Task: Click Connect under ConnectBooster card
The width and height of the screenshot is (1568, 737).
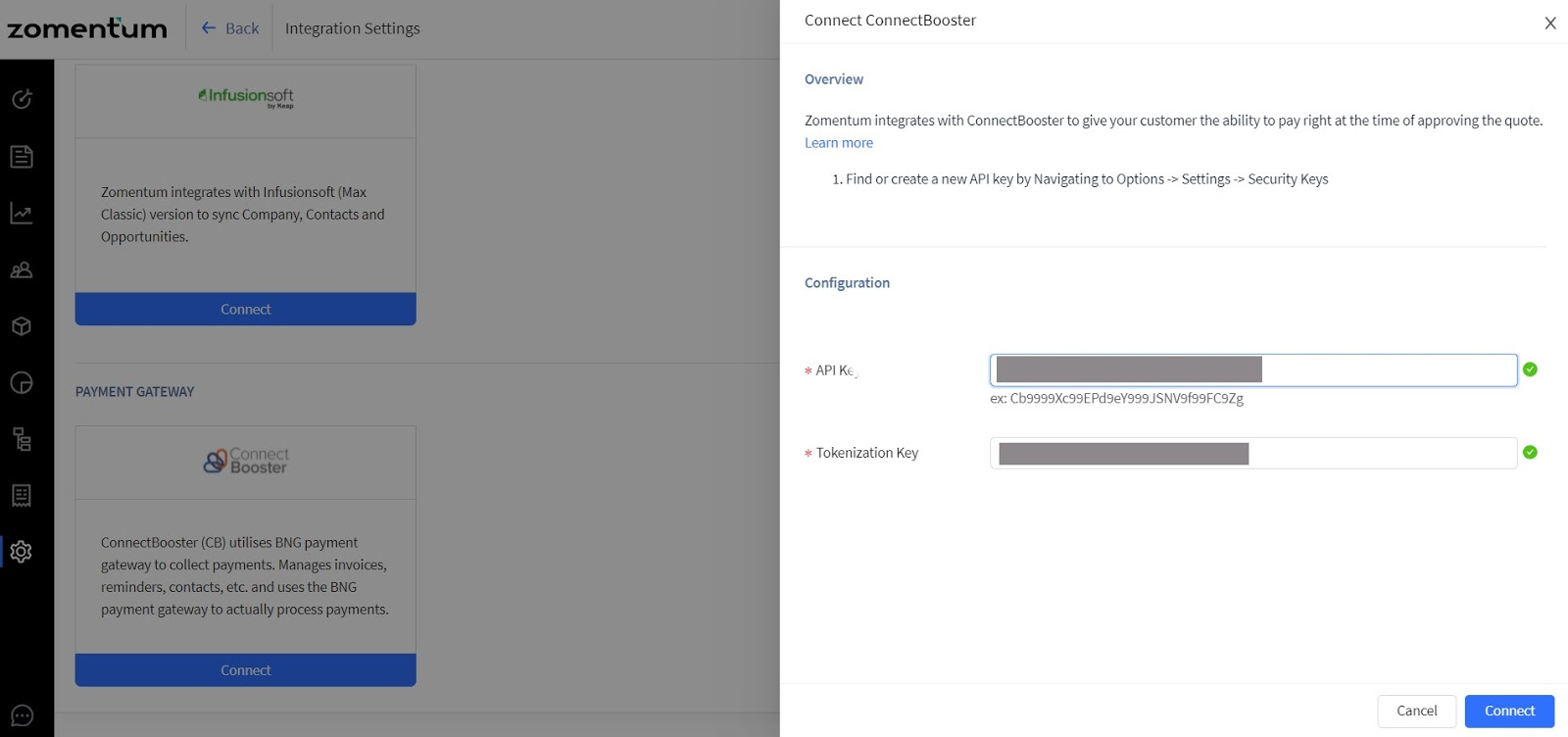Action: point(245,670)
